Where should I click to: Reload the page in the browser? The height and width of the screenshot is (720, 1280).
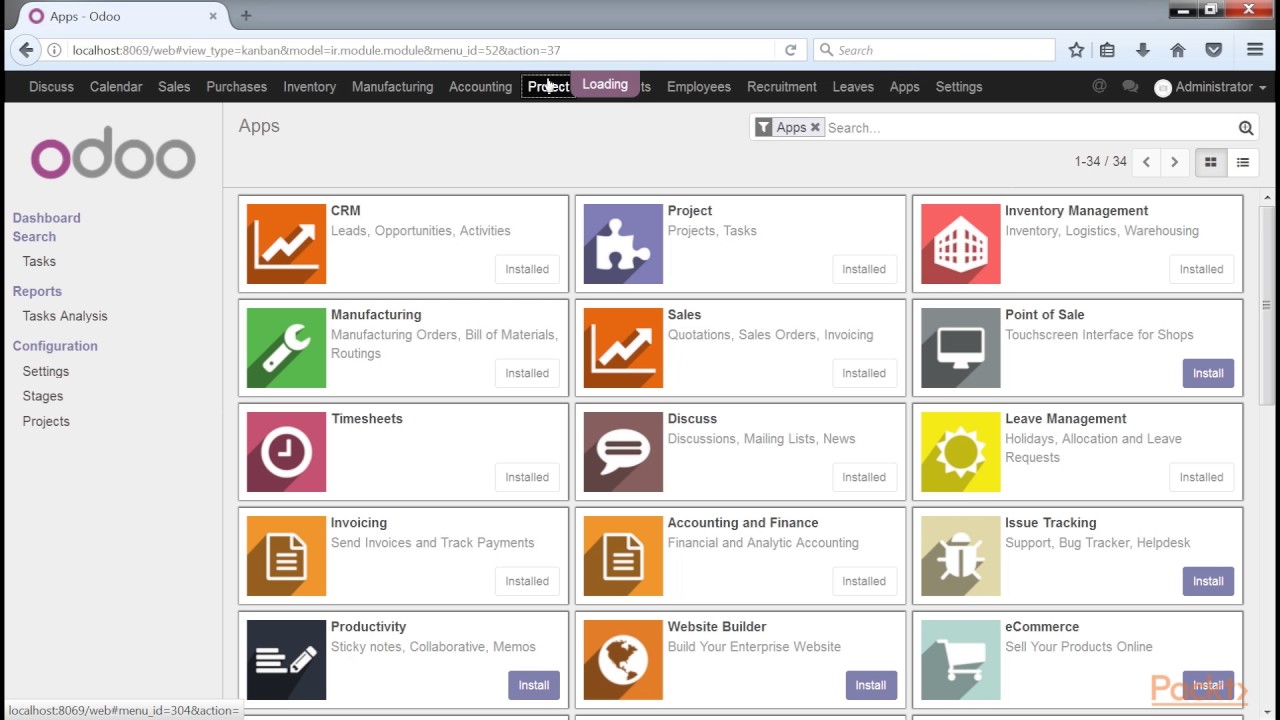(790, 50)
